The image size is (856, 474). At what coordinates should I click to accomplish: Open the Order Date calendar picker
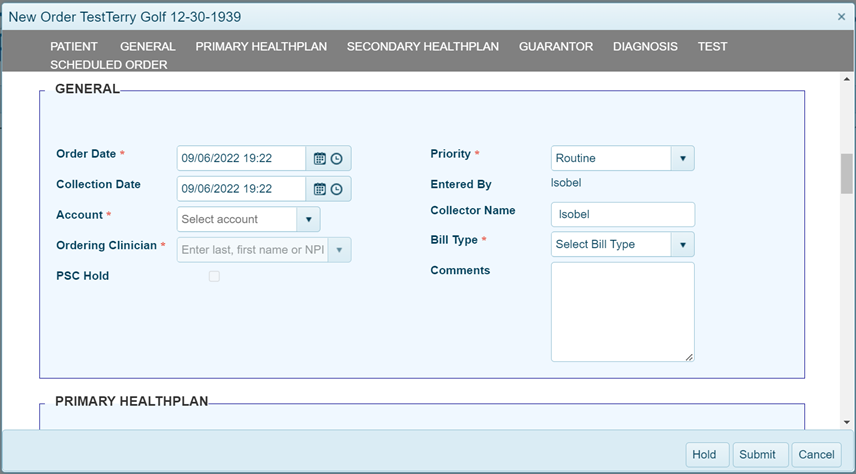tap(320, 159)
